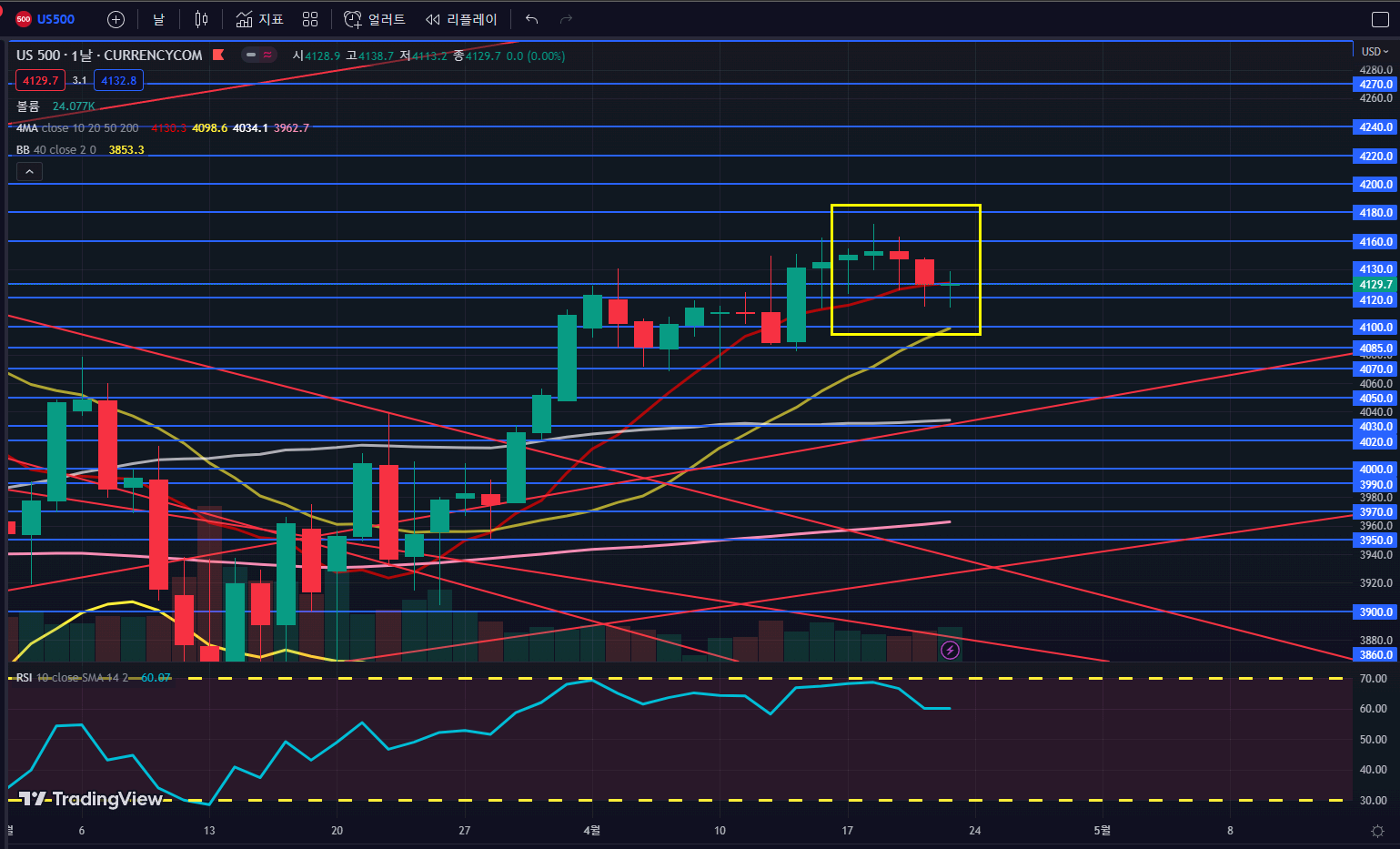
Task: Click the TradingView logo link
Action: pos(91,799)
